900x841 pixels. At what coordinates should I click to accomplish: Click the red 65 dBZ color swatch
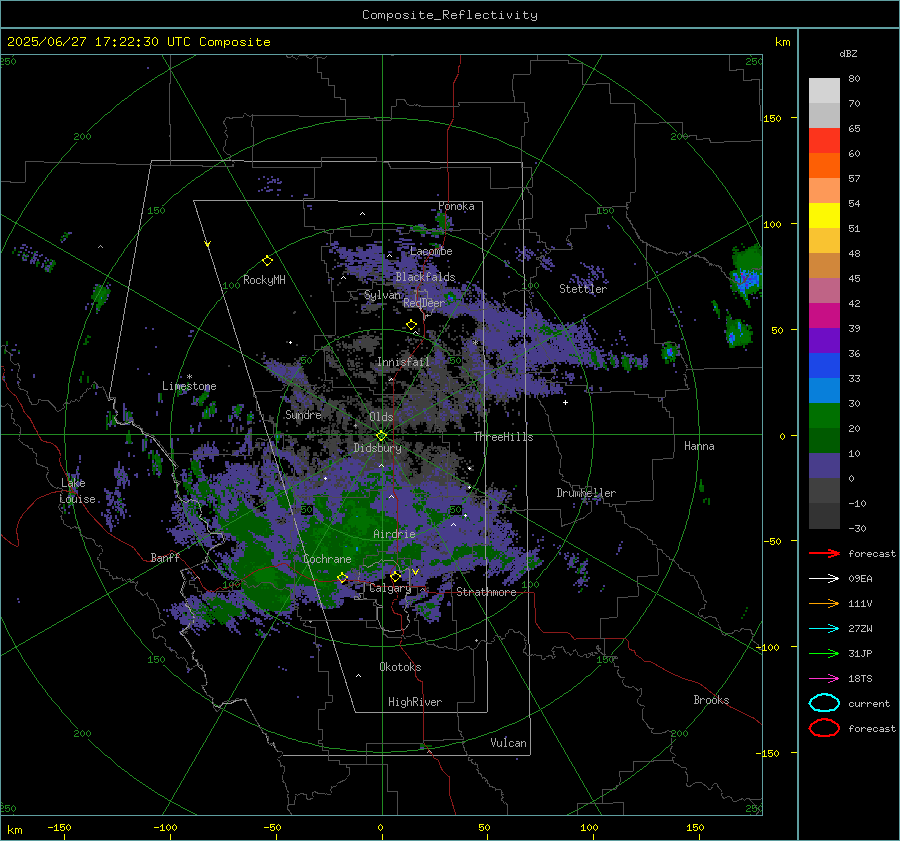point(824,140)
